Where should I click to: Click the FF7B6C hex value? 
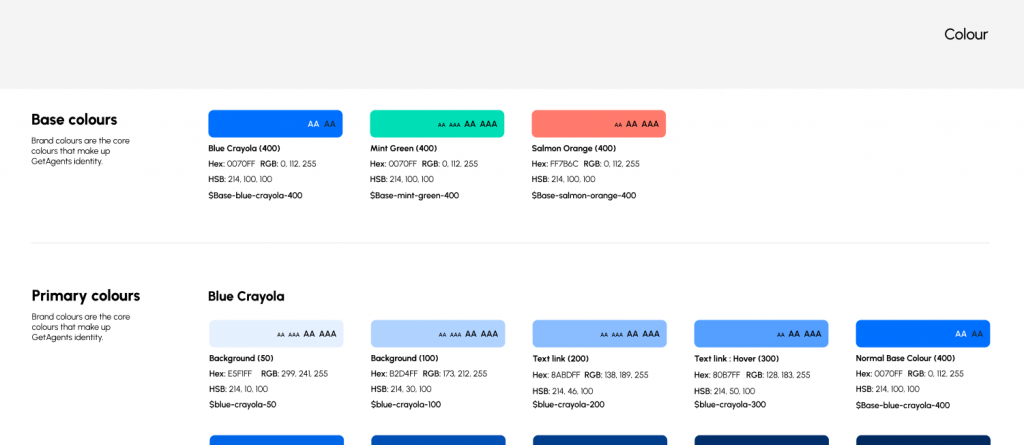click(564, 164)
